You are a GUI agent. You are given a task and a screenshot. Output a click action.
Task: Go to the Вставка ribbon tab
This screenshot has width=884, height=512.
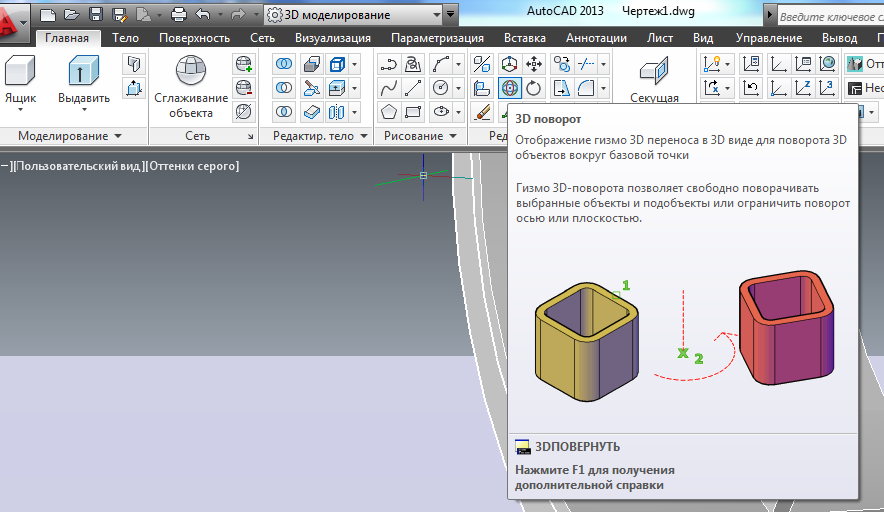pyautogui.click(x=525, y=38)
